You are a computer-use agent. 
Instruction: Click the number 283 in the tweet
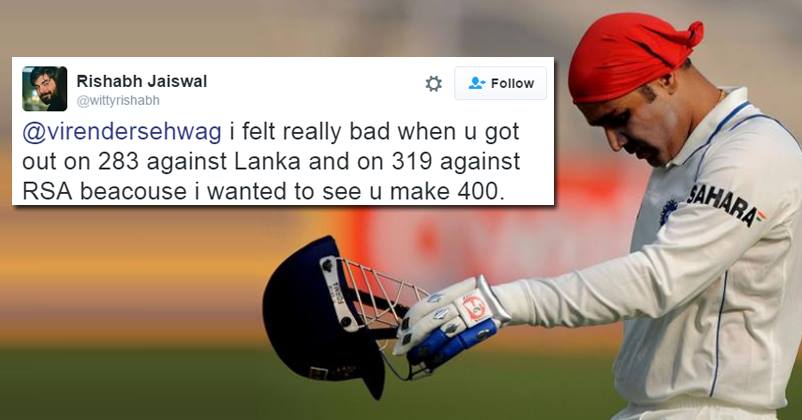click(x=118, y=162)
